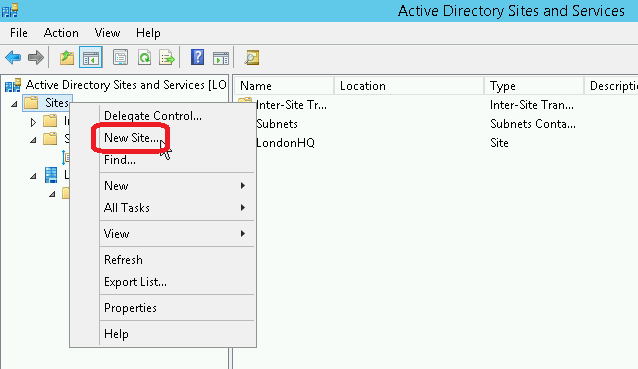Click the Forward arrow toolbar icon
638x369 pixels.
point(36,57)
